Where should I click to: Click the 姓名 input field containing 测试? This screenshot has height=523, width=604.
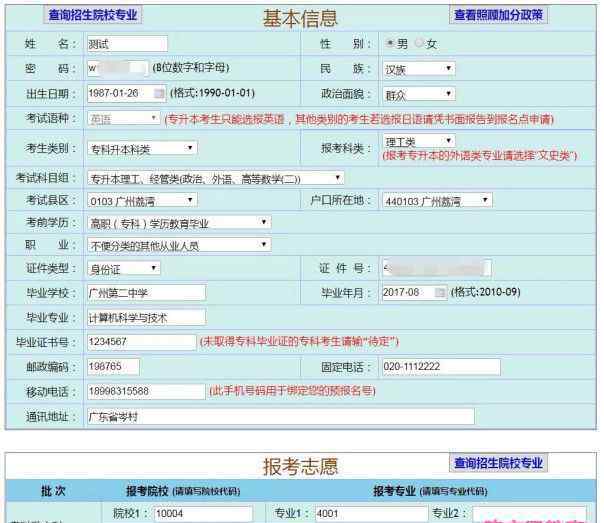click(128, 44)
